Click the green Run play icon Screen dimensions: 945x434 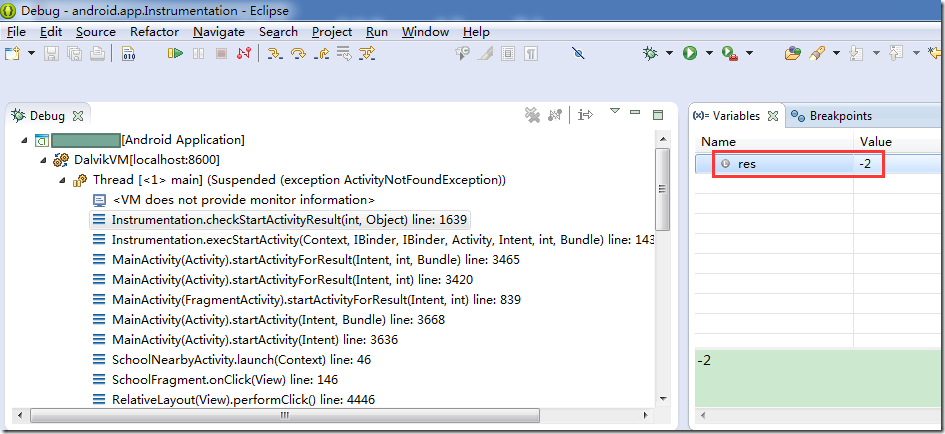[690, 54]
